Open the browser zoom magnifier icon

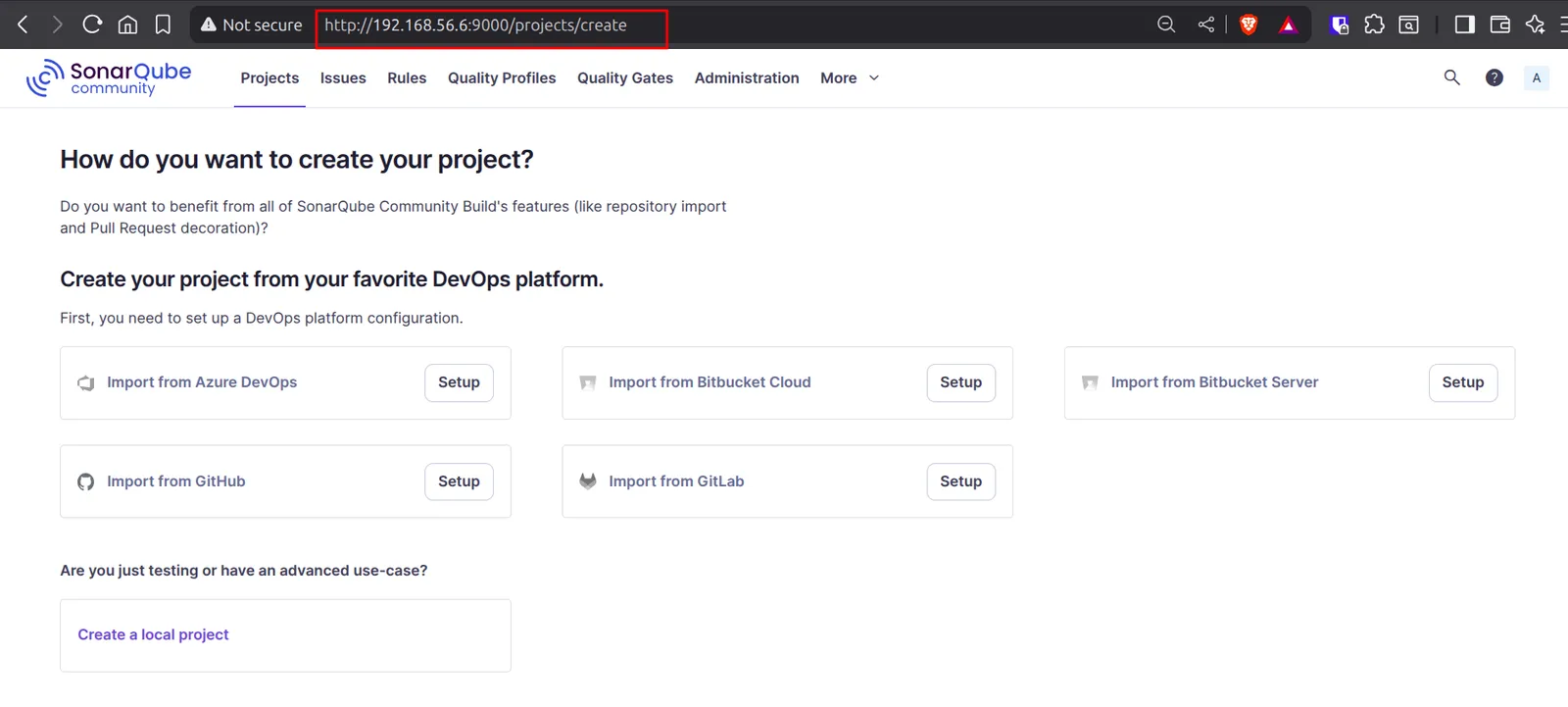click(x=1166, y=25)
